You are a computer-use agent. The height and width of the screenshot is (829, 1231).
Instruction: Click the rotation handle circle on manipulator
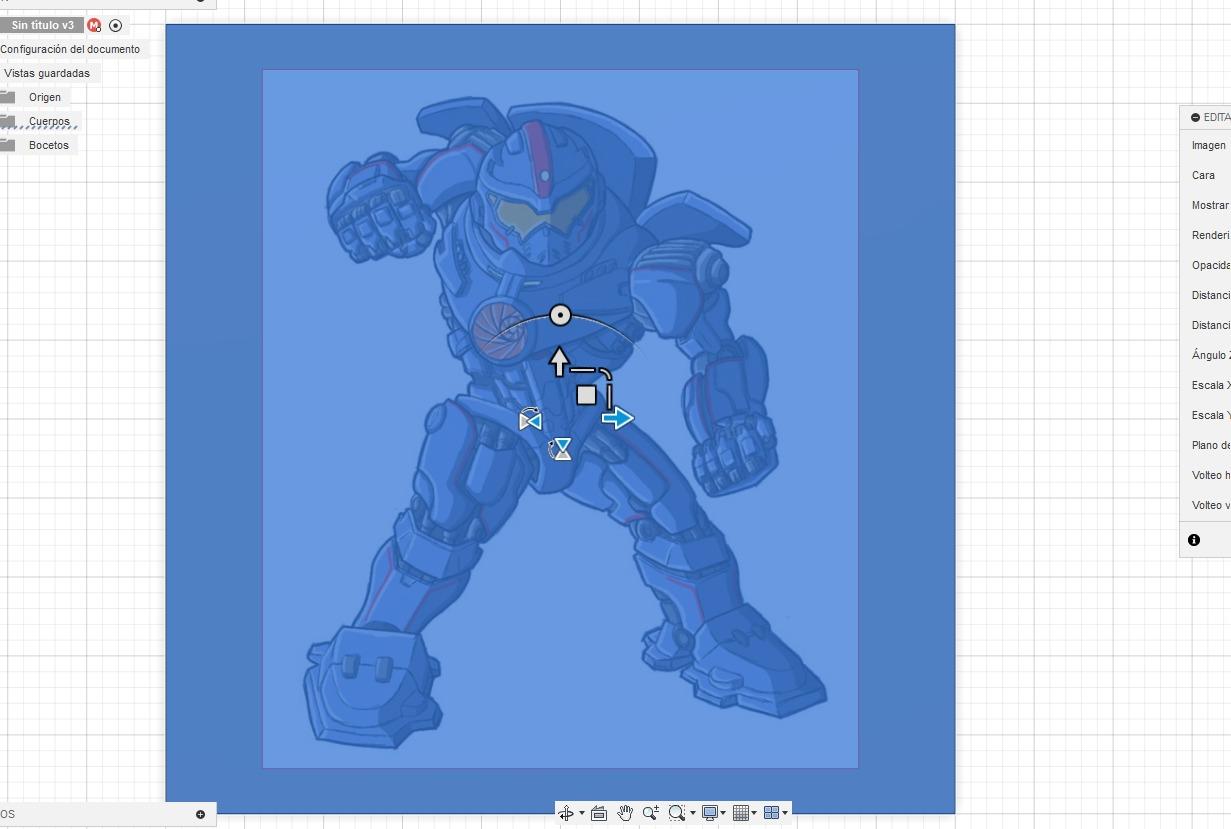[561, 316]
